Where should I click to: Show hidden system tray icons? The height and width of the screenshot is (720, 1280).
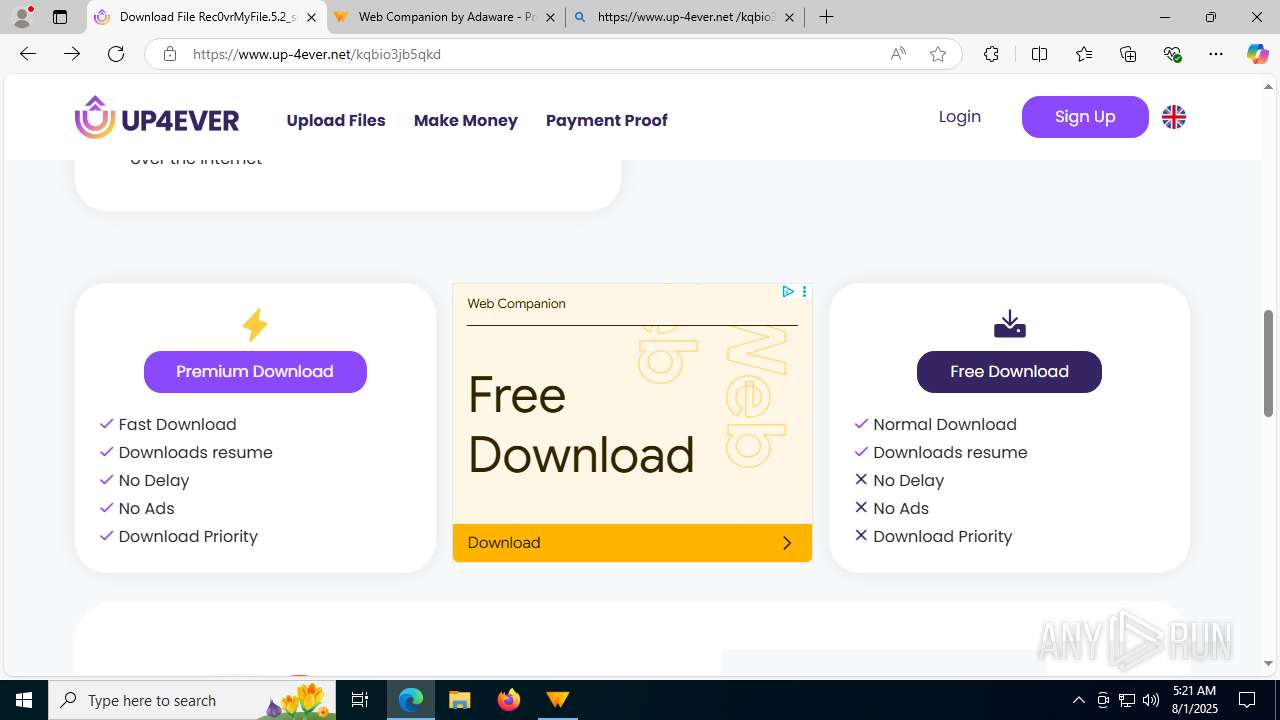coord(1078,700)
